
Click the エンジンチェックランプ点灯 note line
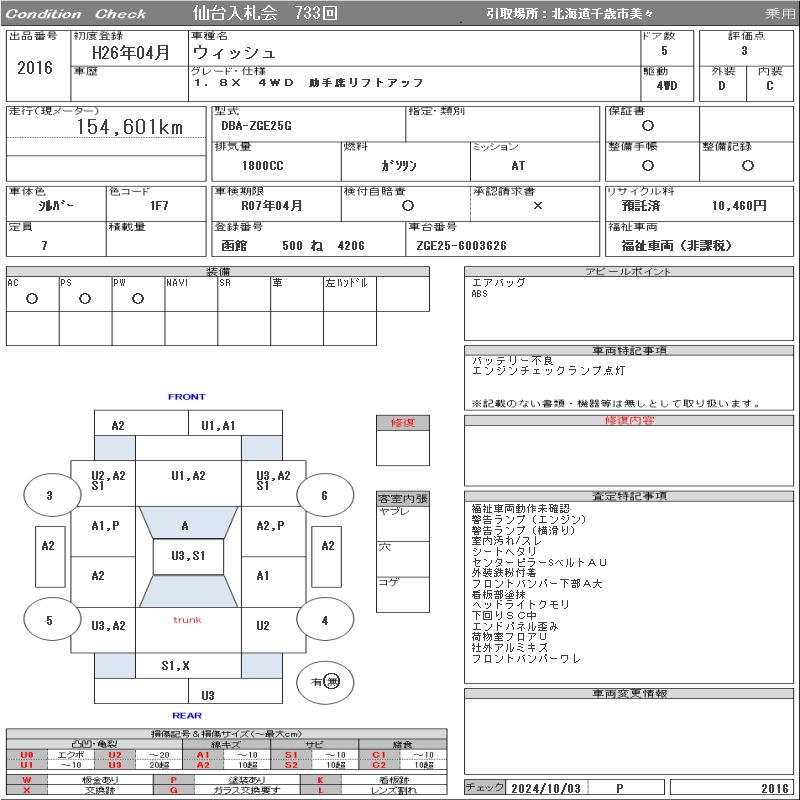[x=548, y=371]
